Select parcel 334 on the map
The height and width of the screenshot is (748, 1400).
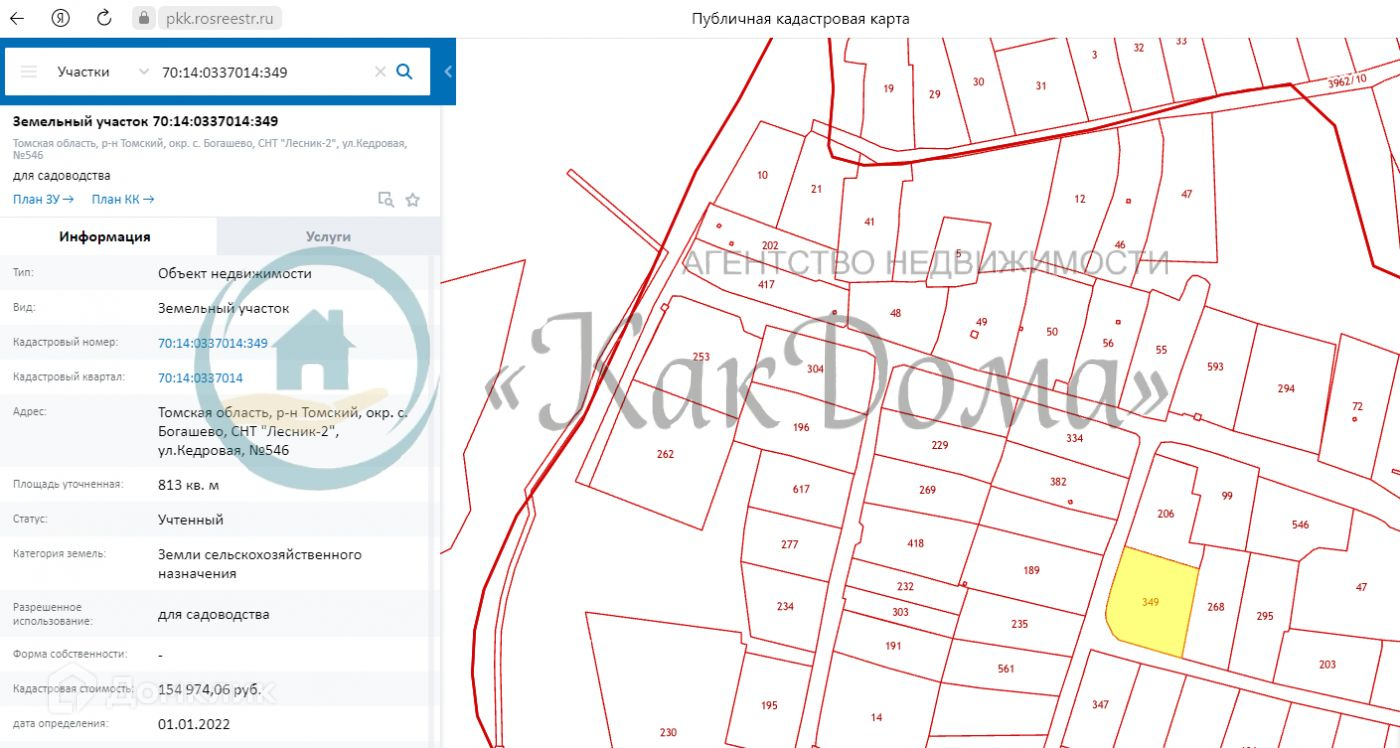[1074, 438]
